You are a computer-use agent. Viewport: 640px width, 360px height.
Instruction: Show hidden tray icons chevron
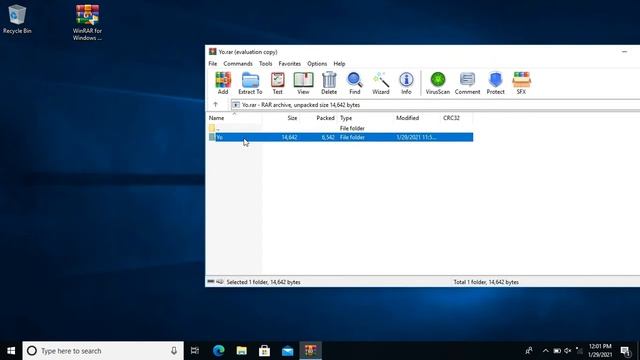coord(545,351)
